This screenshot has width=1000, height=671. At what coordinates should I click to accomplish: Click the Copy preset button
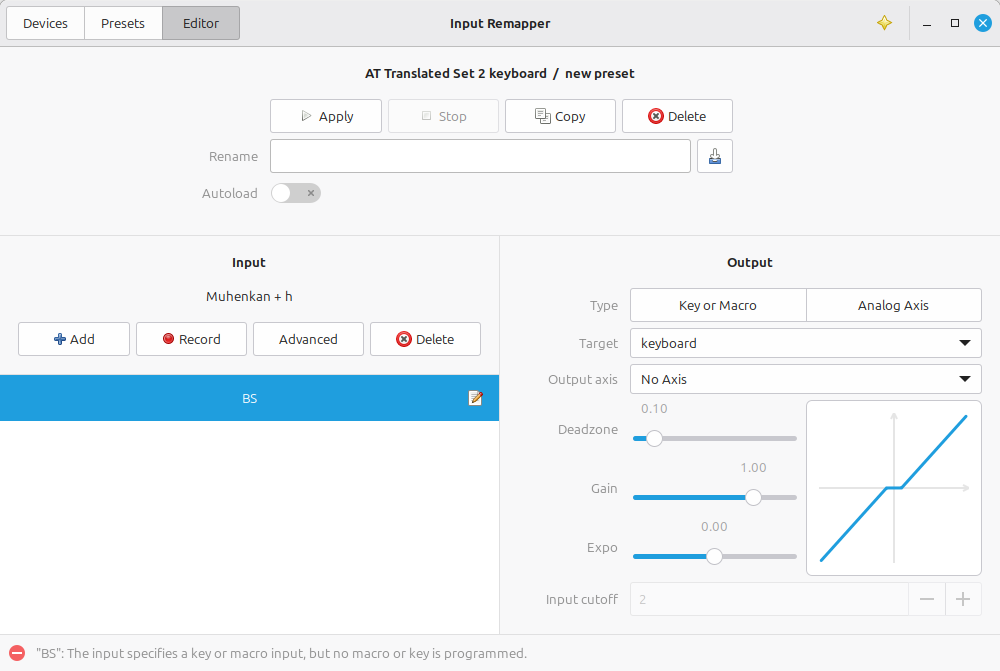(x=560, y=116)
